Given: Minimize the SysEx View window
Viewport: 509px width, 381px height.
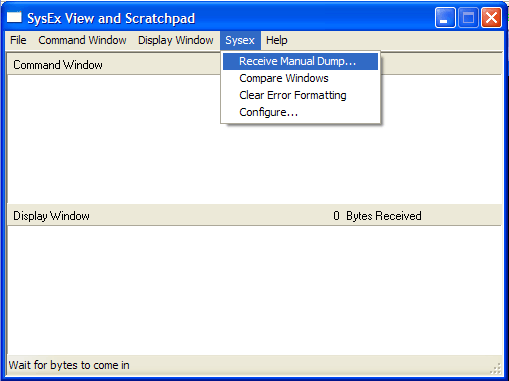Looking at the screenshot, I should pyautogui.click(x=445, y=18).
